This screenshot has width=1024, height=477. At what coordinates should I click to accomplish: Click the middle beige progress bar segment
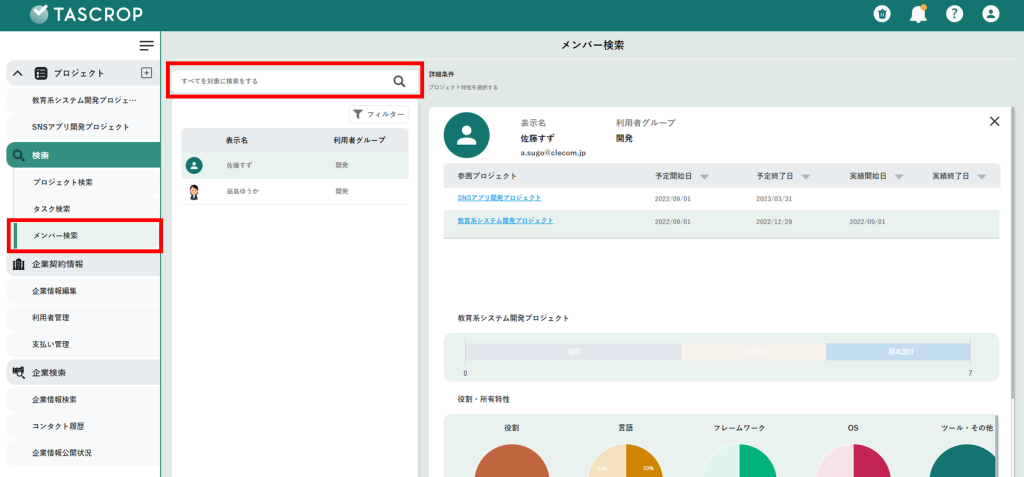click(x=754, y=352)
